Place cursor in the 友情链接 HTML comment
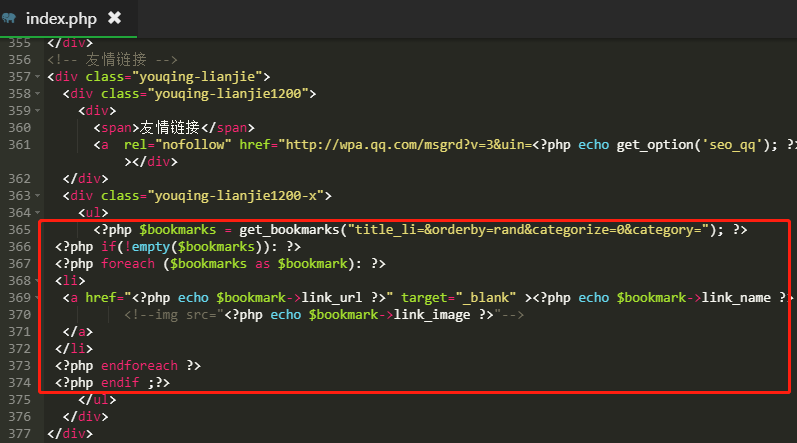The image size is (797, 443). pyautogui.click(x=112, y=59)
